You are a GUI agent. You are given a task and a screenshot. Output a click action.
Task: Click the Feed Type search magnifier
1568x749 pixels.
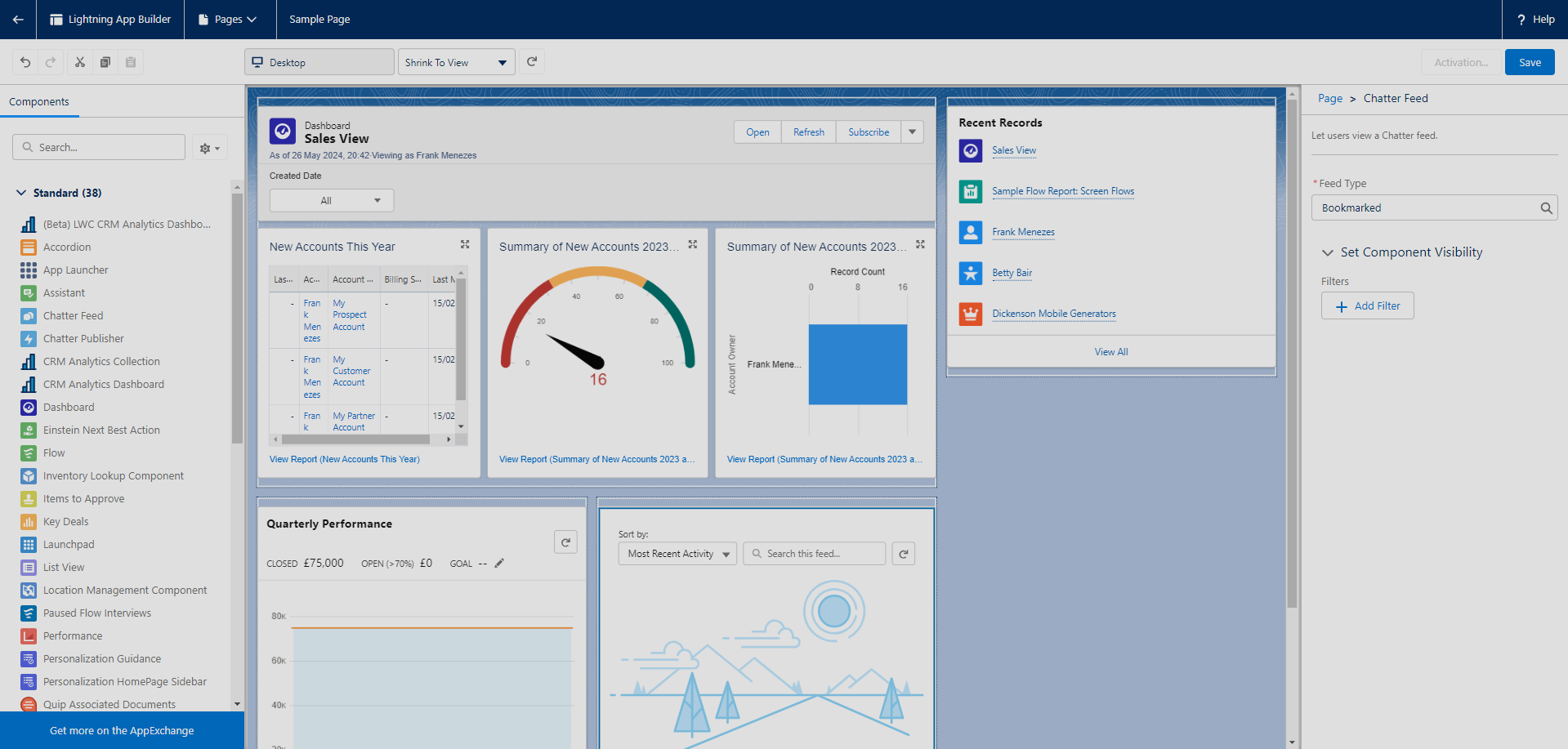[1546, 208]
